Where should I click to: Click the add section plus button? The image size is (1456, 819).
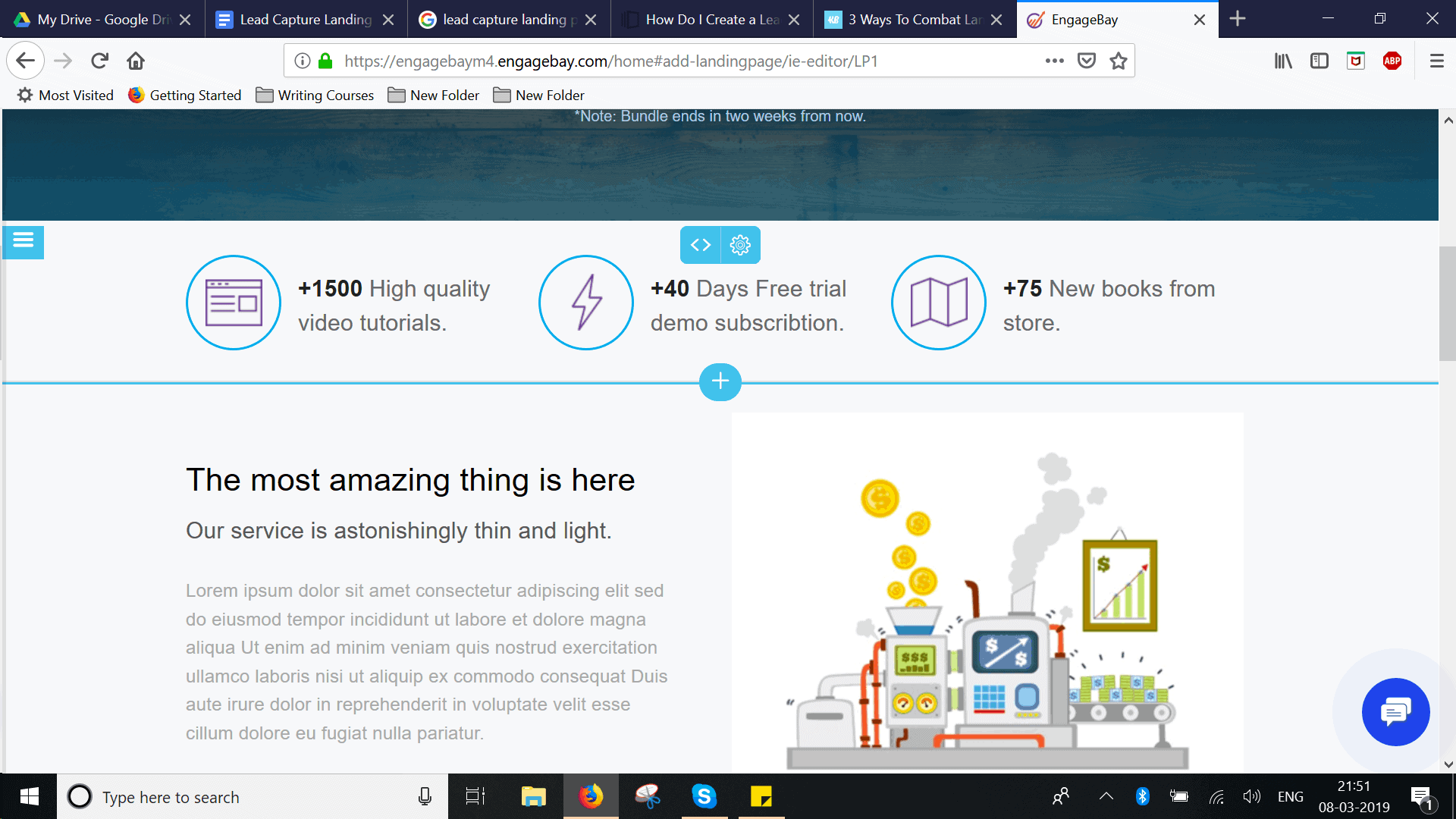coord(719,381)
